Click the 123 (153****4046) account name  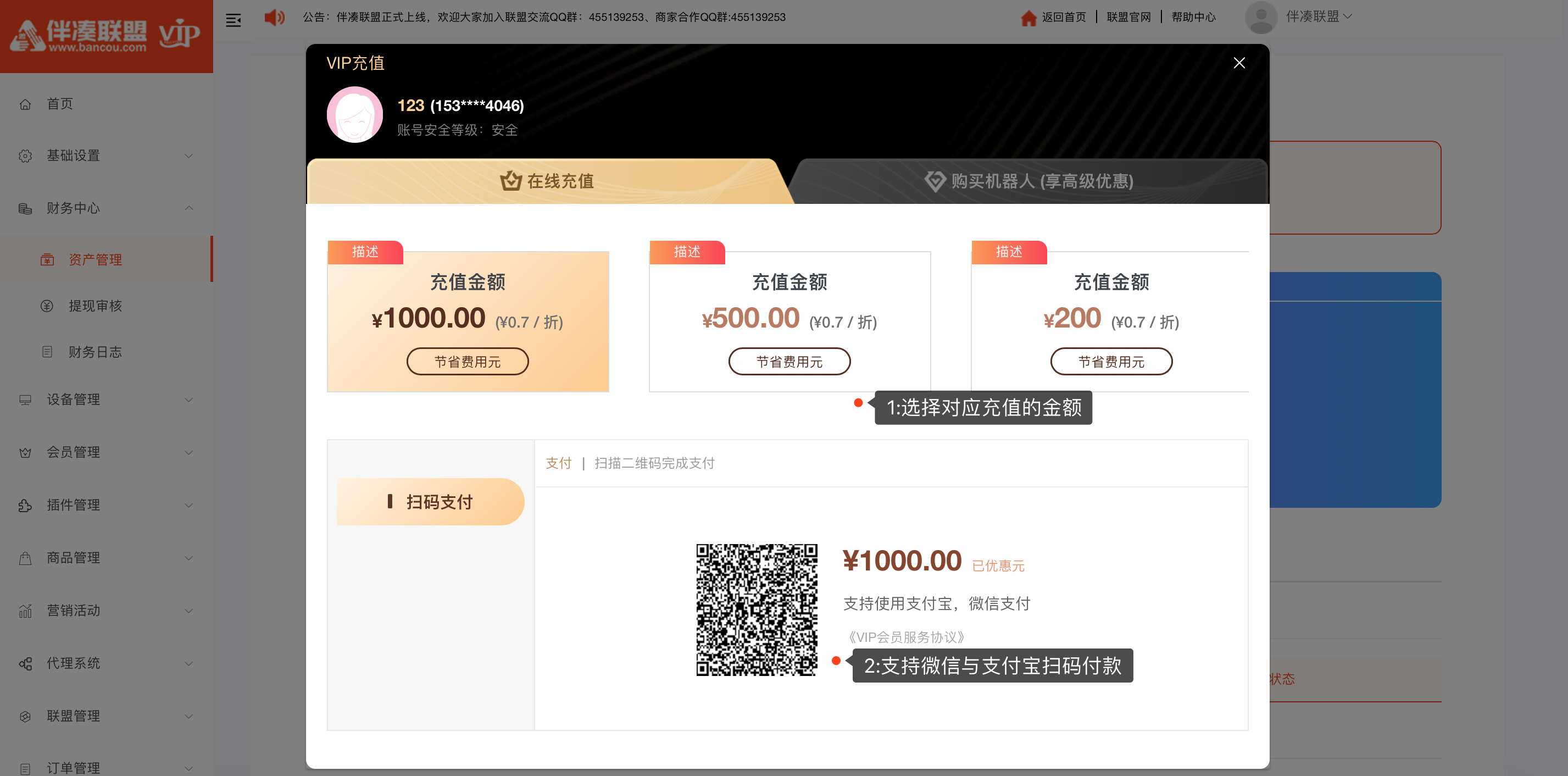(460, 106)
